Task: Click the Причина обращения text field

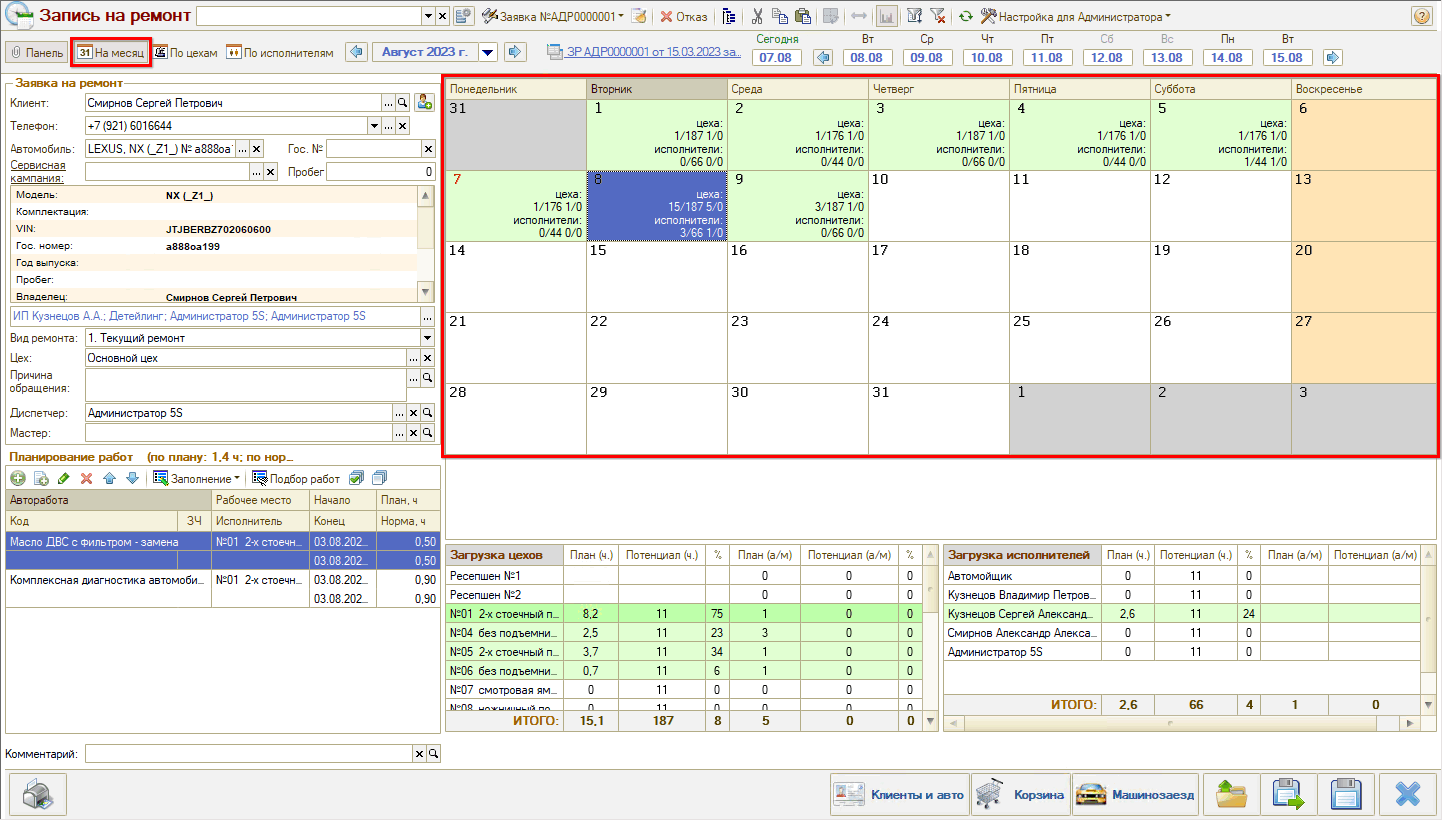Action: [x=245, y=385]
